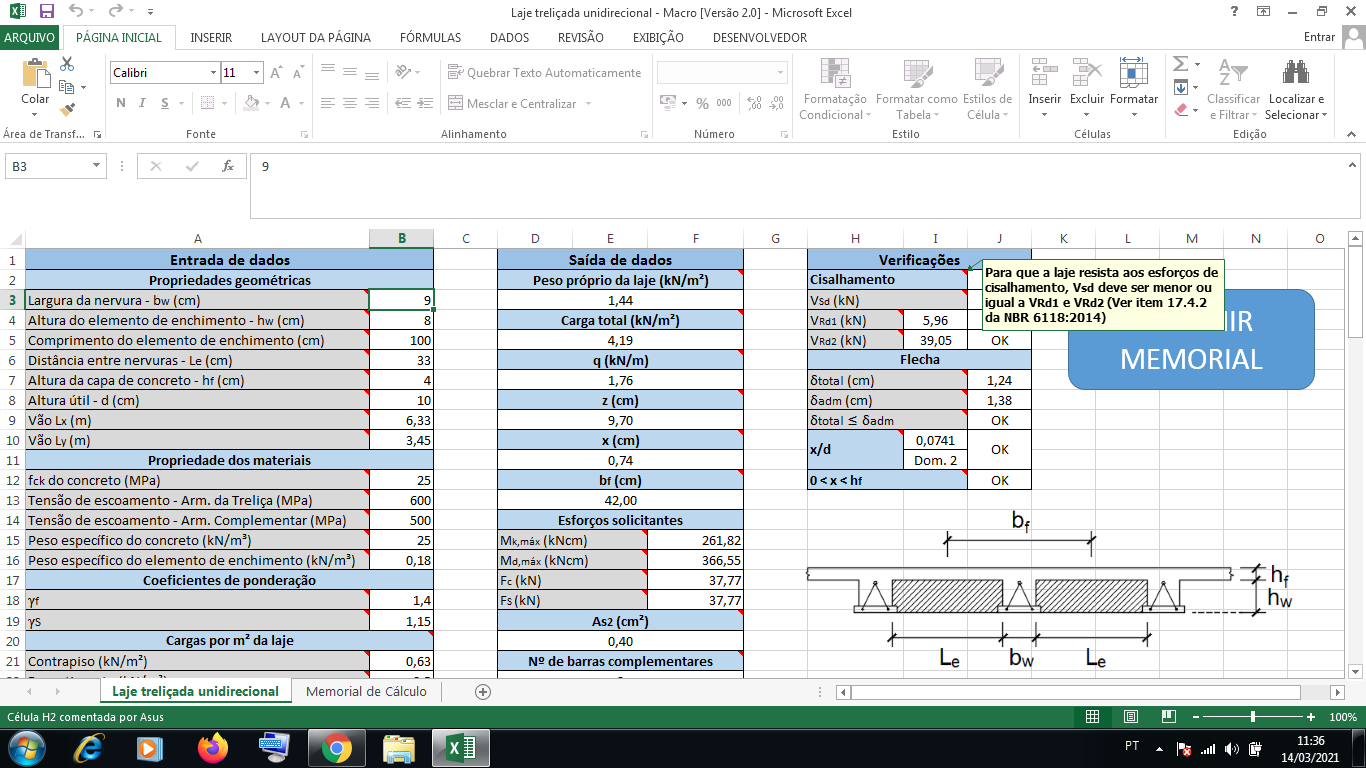Click the AutoSum sigma icon
The height and width of the screenshot is (768, 1366).
coord(1181,64)
